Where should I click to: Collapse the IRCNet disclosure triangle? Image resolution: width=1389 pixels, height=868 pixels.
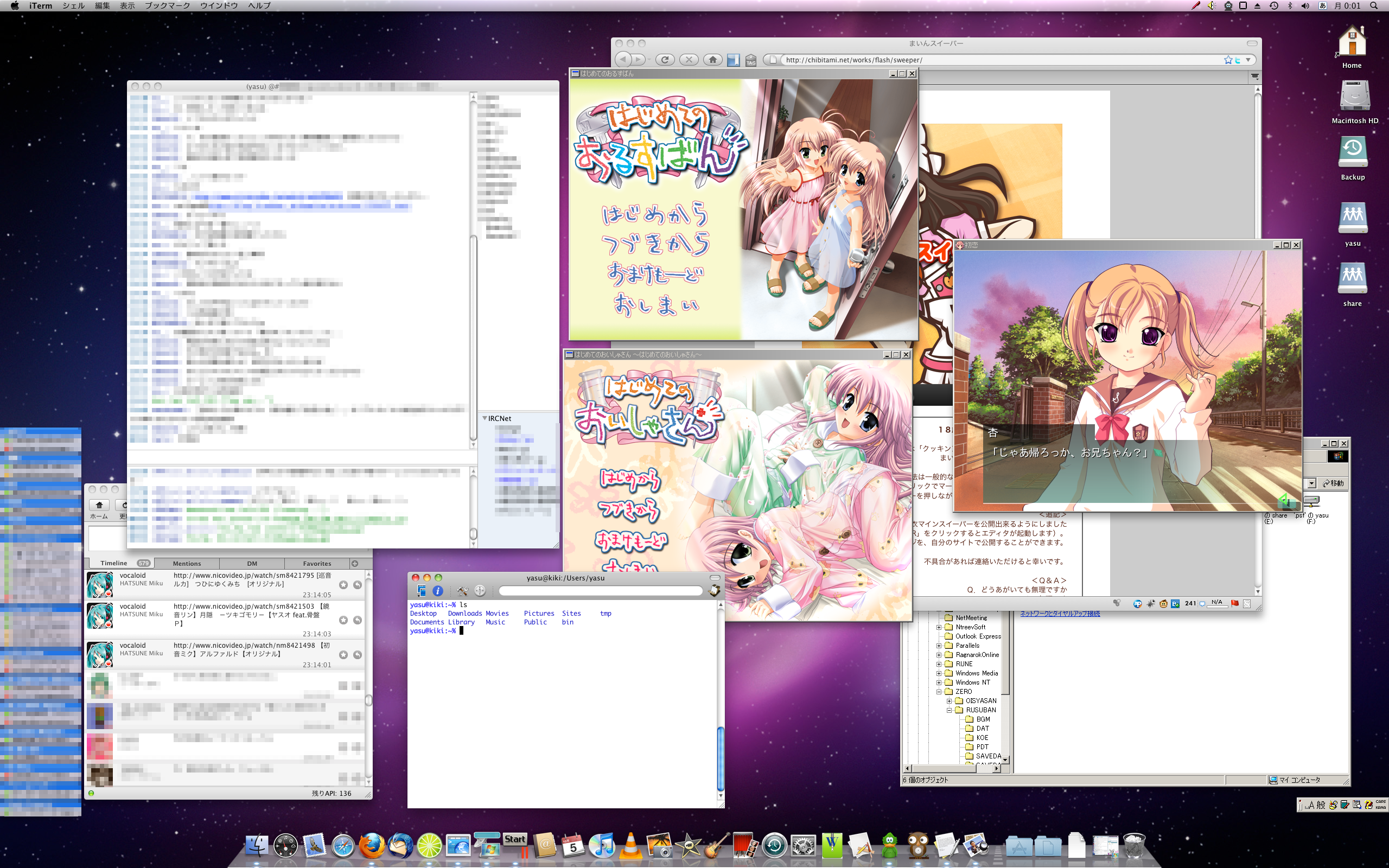(485, 418)
